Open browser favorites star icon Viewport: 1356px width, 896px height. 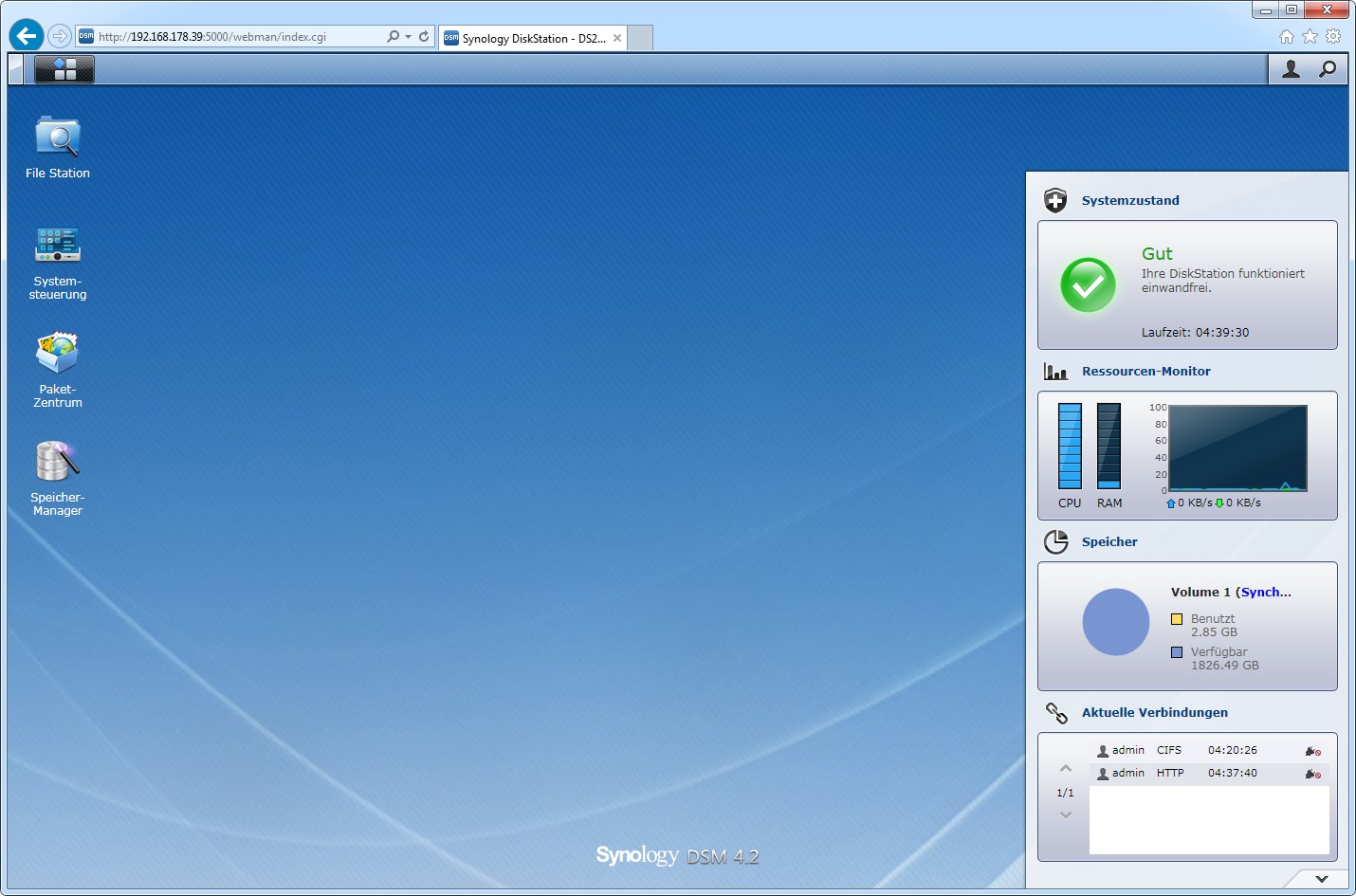coord(1310,36)
